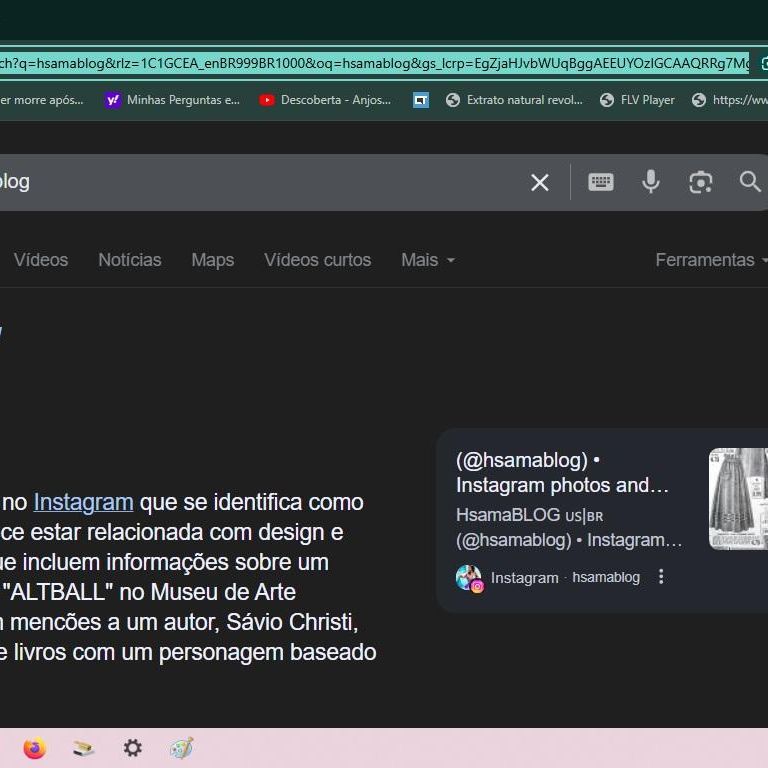Expand the Mais dropdown
Screen dimensions: 768x768
click(428, 260)
